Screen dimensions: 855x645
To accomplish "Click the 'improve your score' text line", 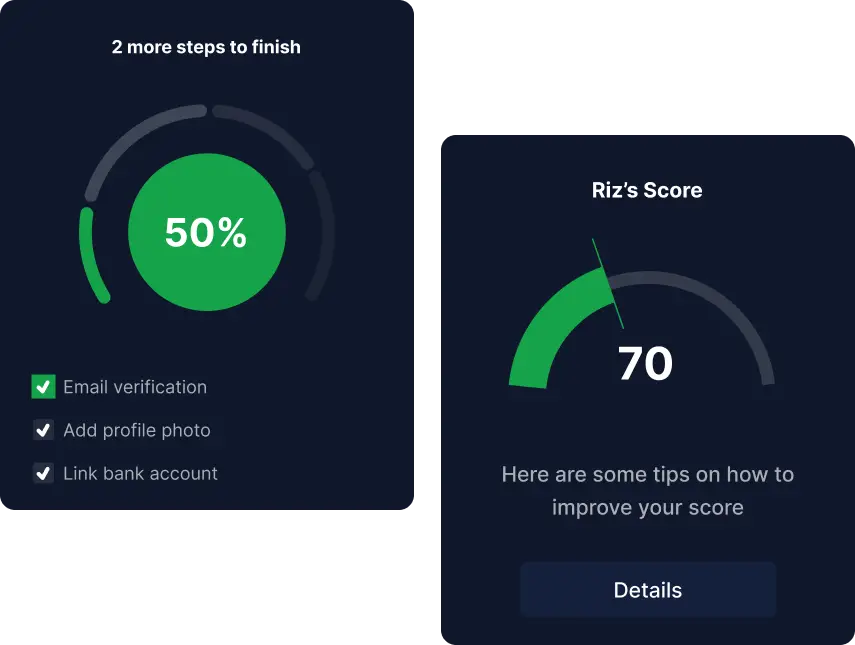I will pyautogui.click(x=647, y=507).
